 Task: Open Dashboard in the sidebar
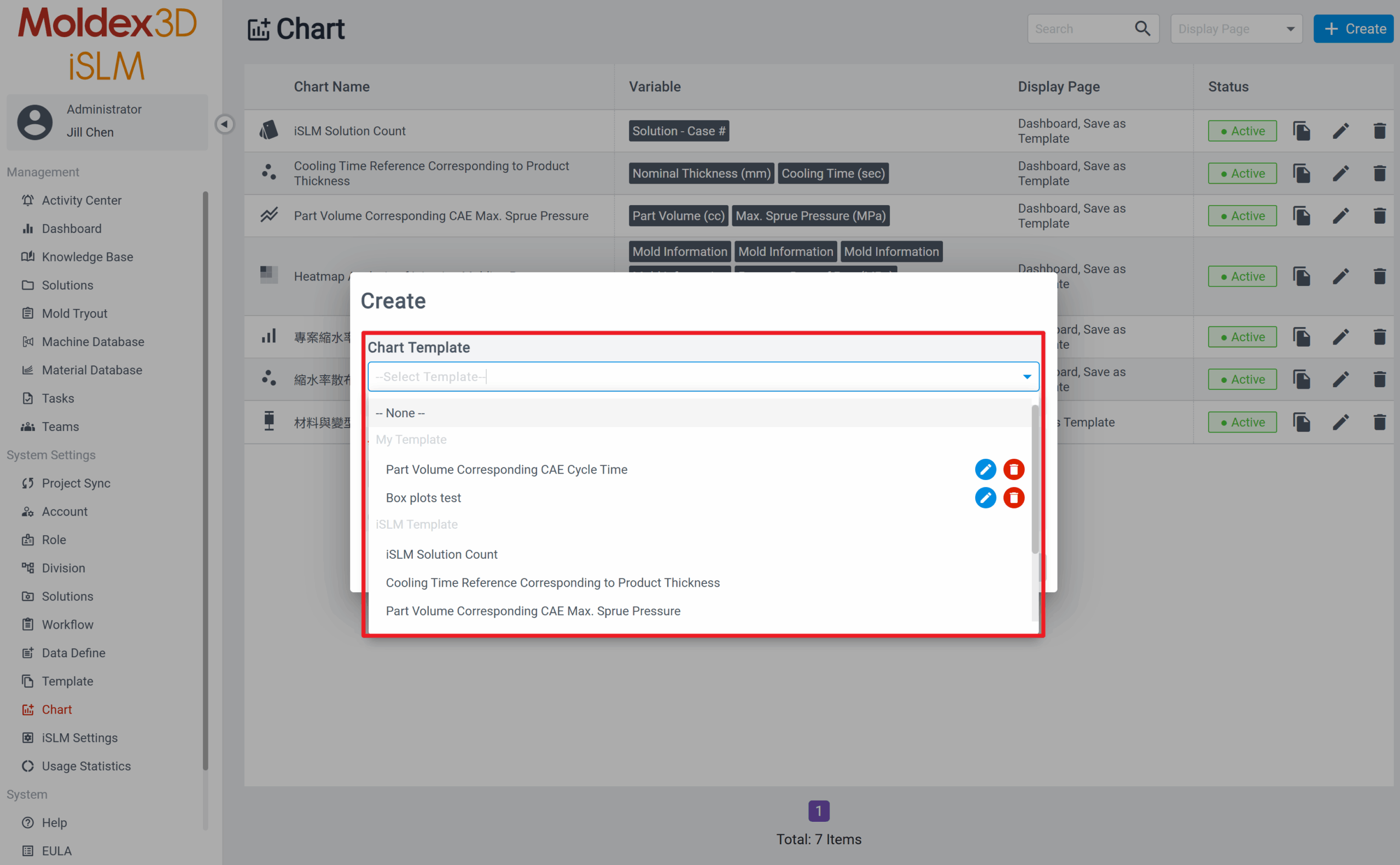(72, 229)
